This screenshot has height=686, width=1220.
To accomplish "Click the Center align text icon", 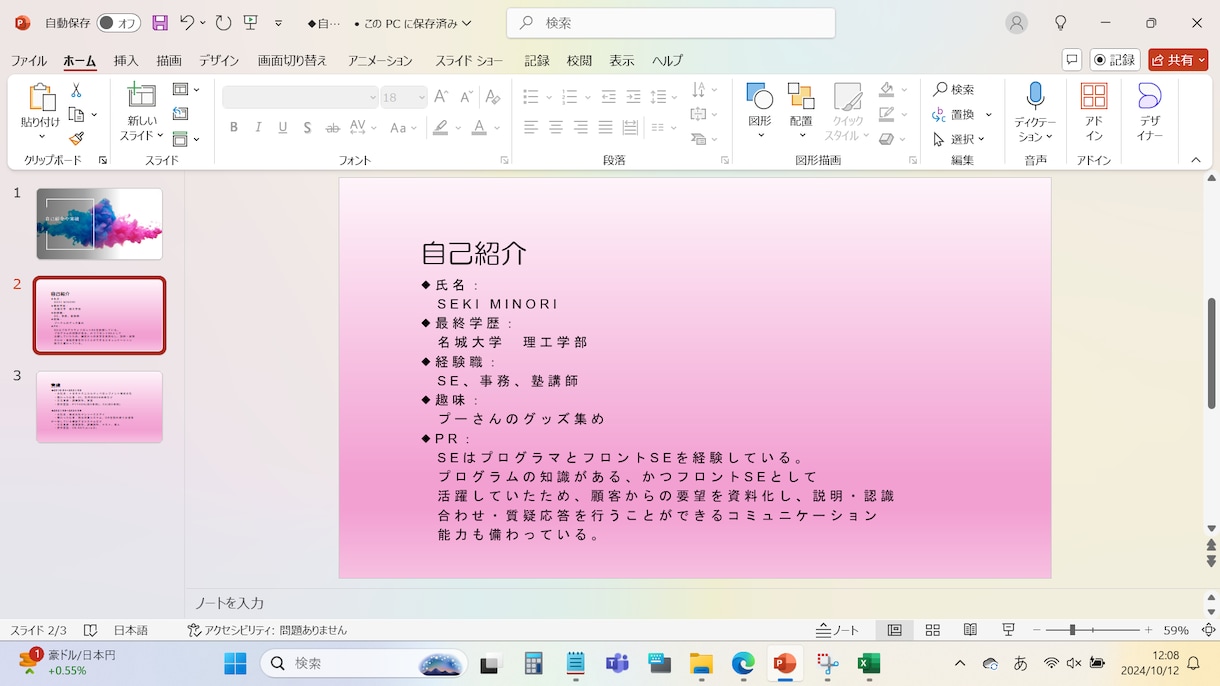I will click(x=555, y=127).
